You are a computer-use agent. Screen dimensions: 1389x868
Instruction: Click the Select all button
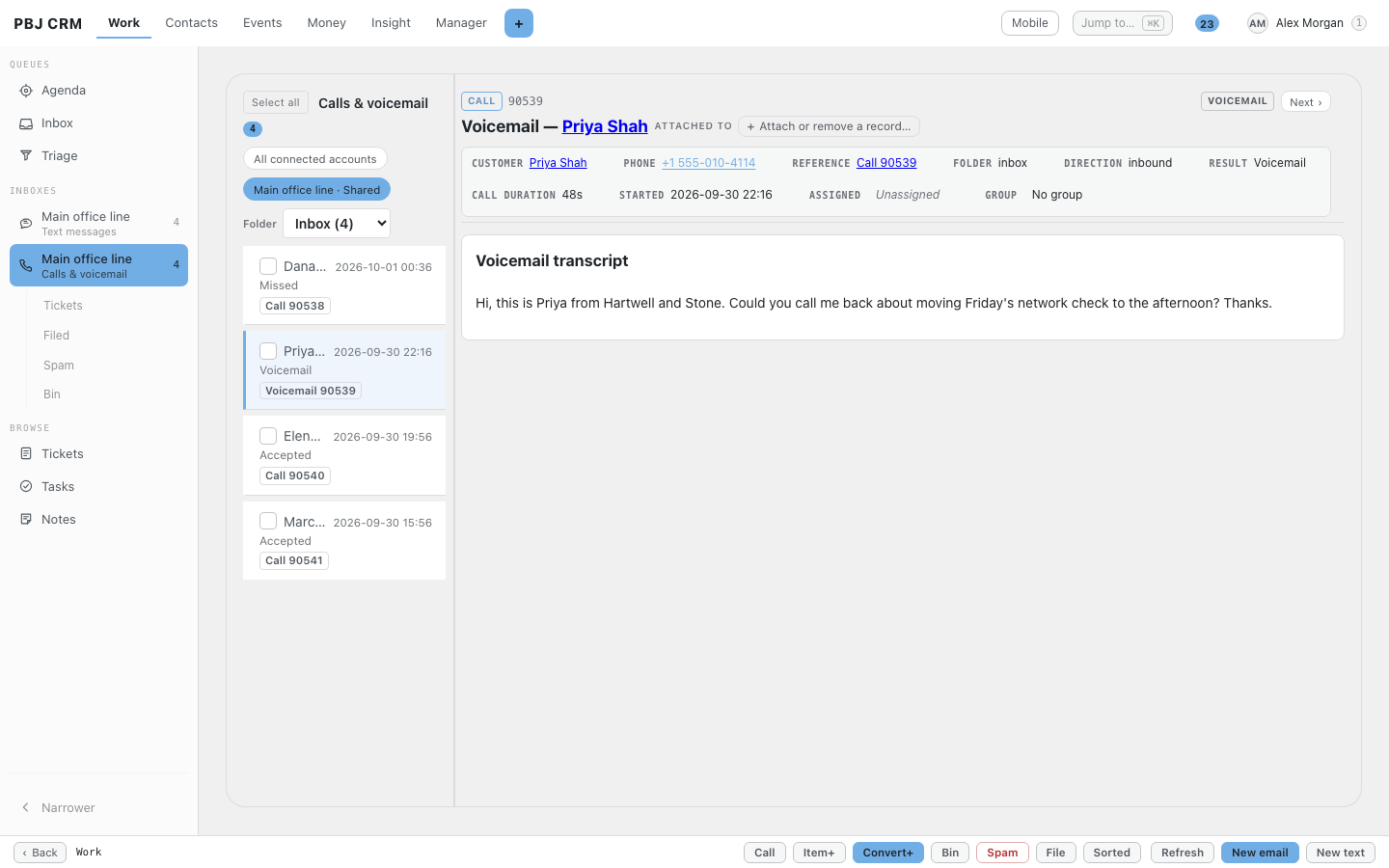click(276, 102)
